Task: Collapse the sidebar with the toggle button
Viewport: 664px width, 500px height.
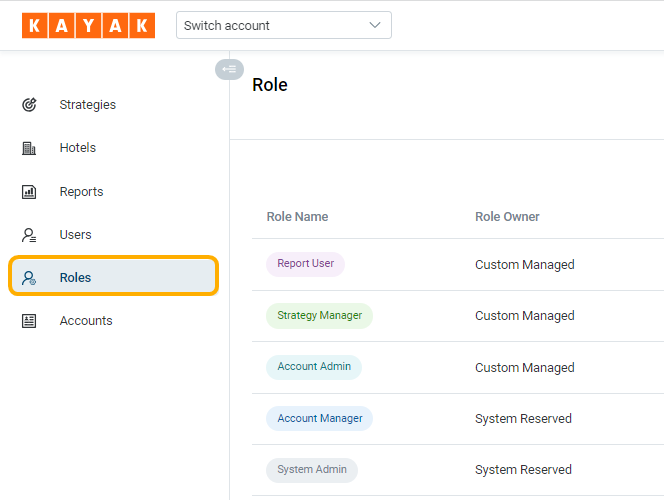Action: point(229,69)
